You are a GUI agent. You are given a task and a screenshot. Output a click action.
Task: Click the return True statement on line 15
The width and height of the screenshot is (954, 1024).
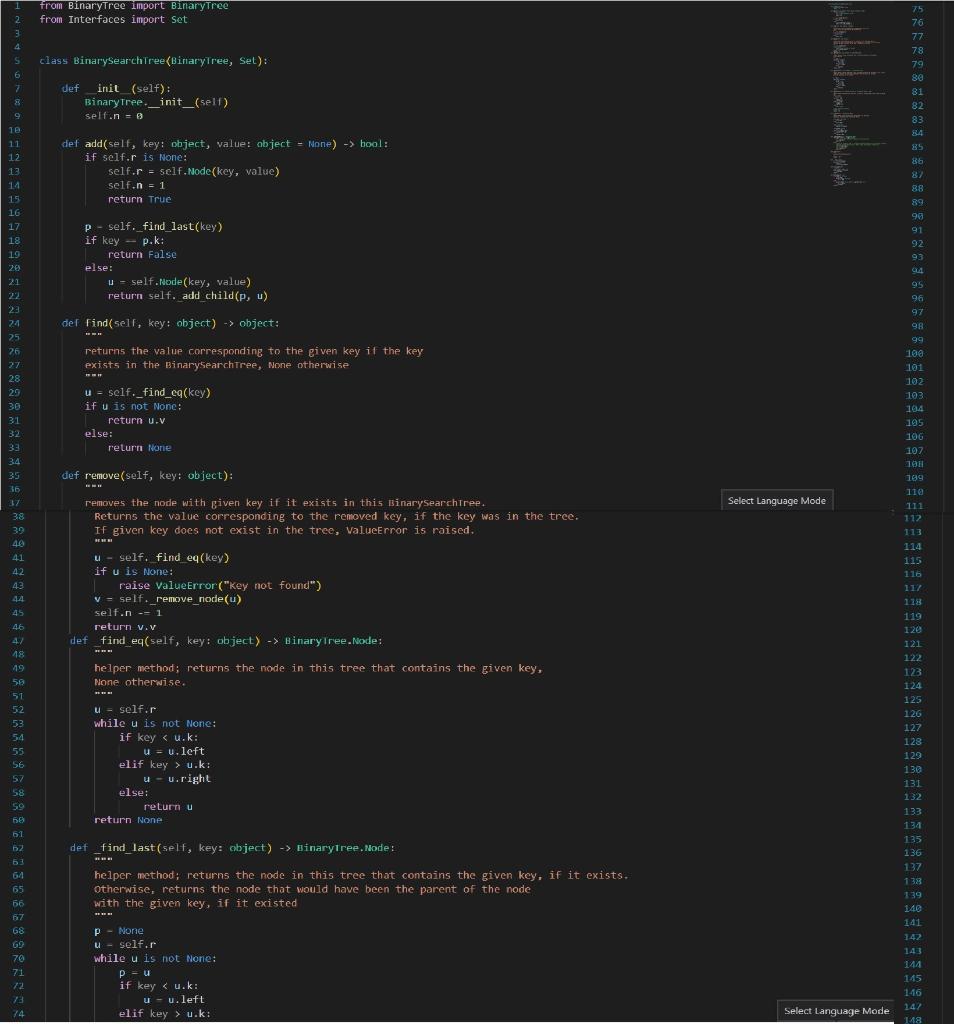coord(141,198)
